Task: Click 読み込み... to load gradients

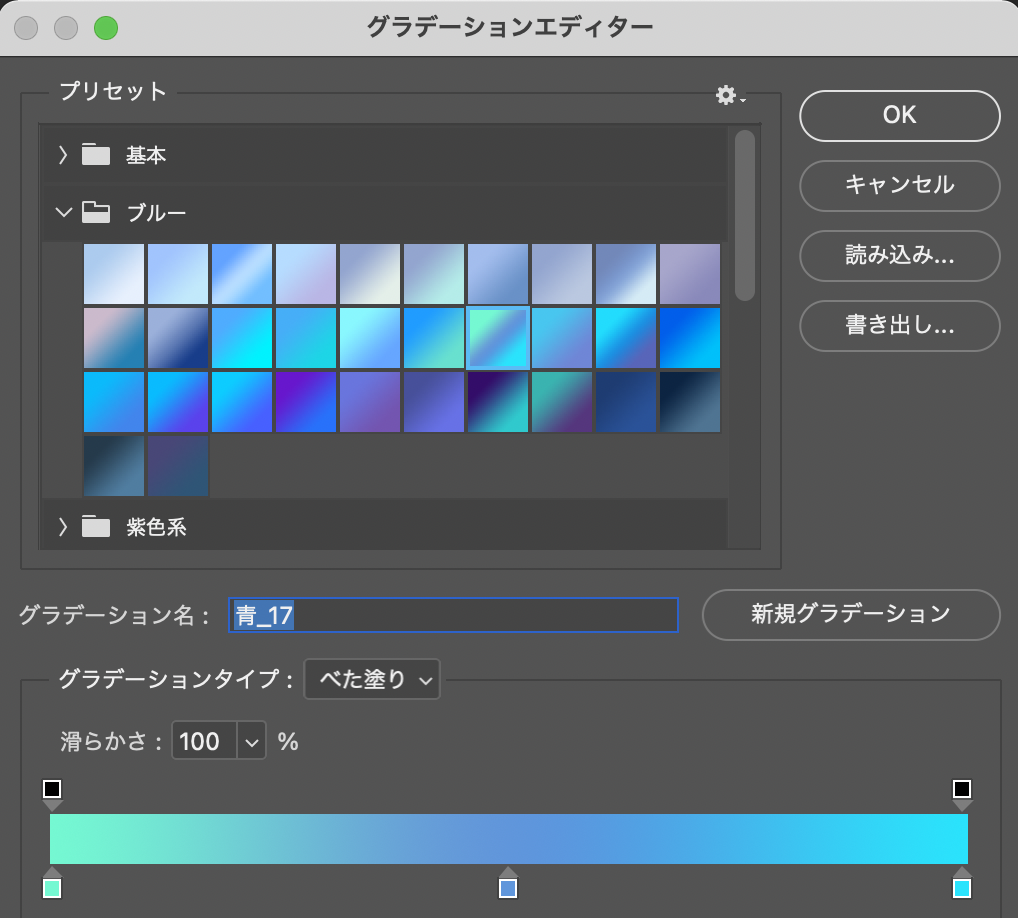Action: pos(899,255)
